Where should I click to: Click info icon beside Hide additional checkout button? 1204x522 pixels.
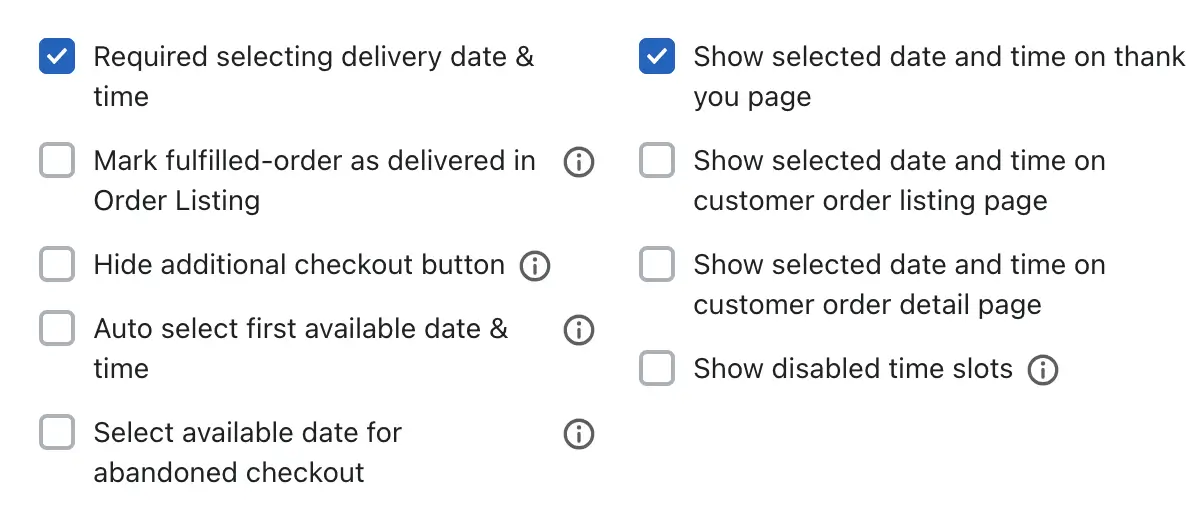[535, 266]
